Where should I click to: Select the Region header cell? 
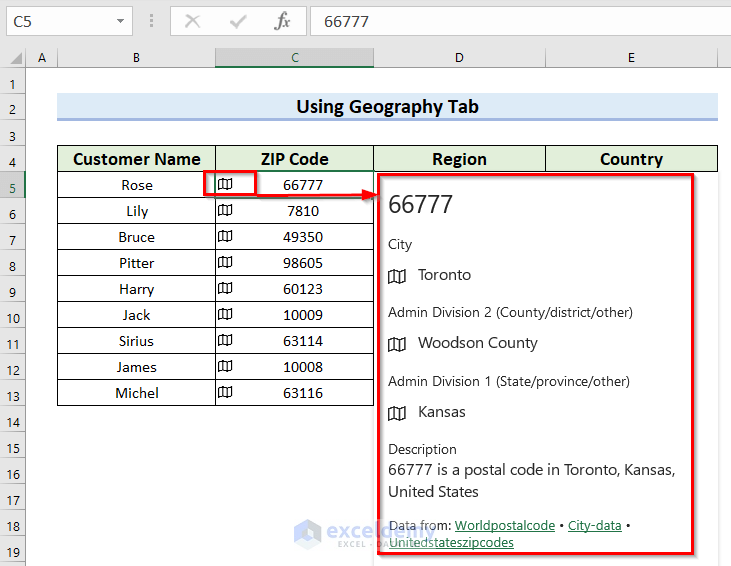pyautogui.click(x=459, y=159)
